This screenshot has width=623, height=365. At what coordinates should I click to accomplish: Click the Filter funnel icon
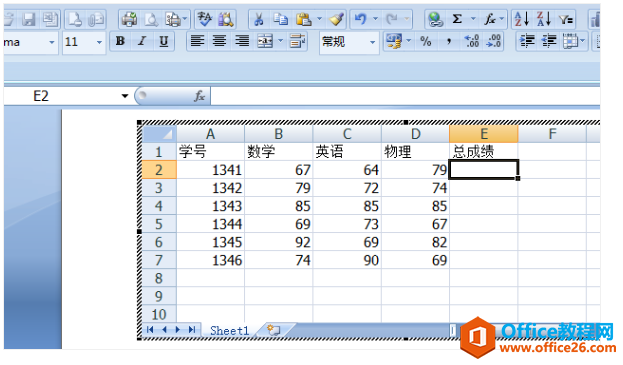click(565, 19)
